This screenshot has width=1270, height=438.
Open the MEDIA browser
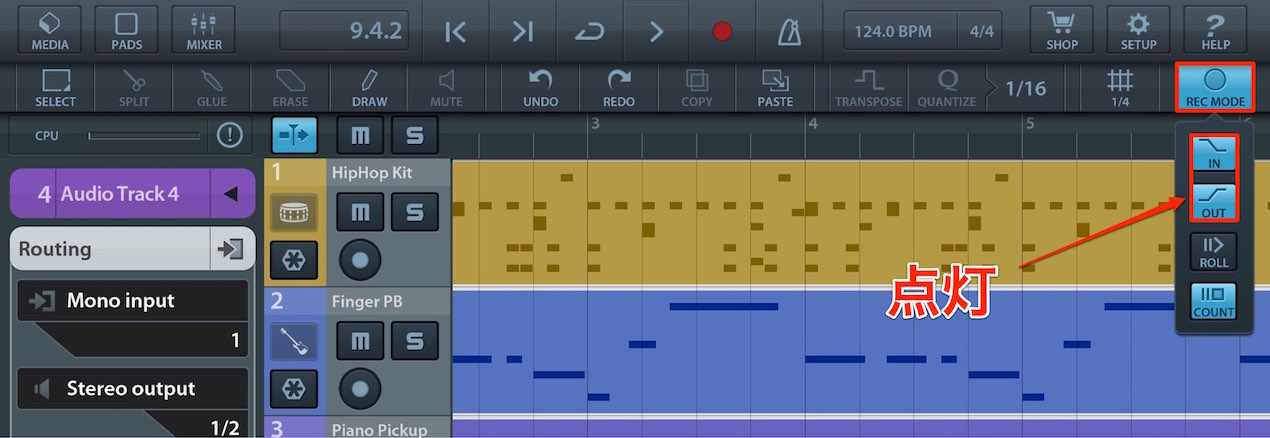(50, 30)
